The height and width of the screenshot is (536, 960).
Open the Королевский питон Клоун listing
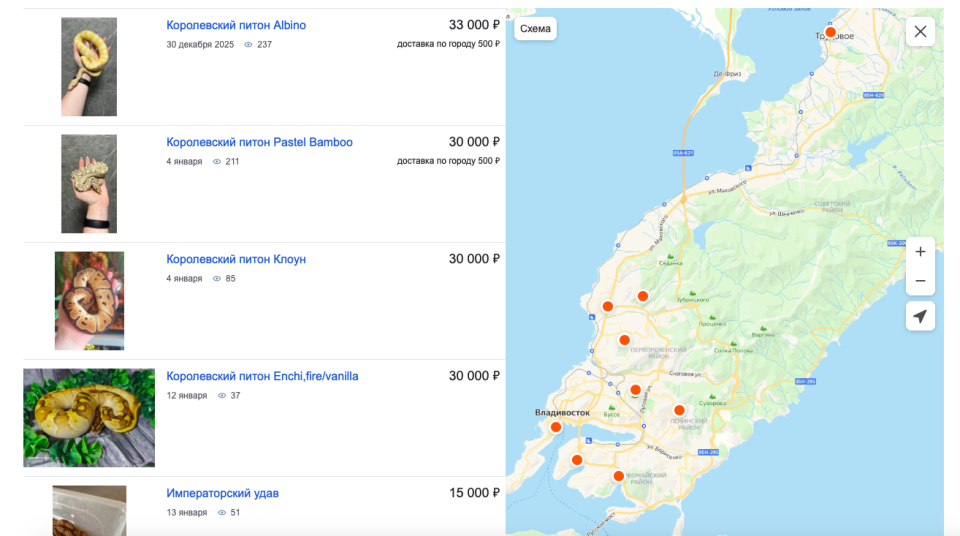[236, 259]
